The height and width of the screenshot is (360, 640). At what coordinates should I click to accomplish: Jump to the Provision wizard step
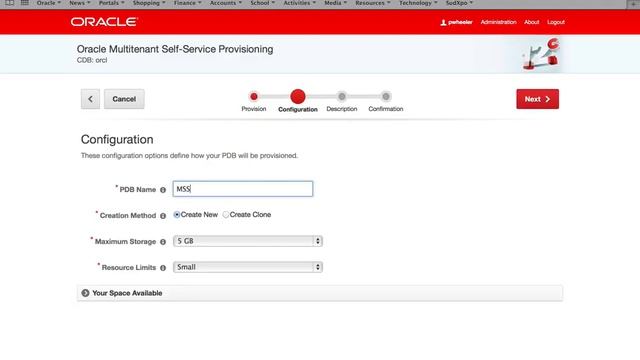click(x=254, y=97)
